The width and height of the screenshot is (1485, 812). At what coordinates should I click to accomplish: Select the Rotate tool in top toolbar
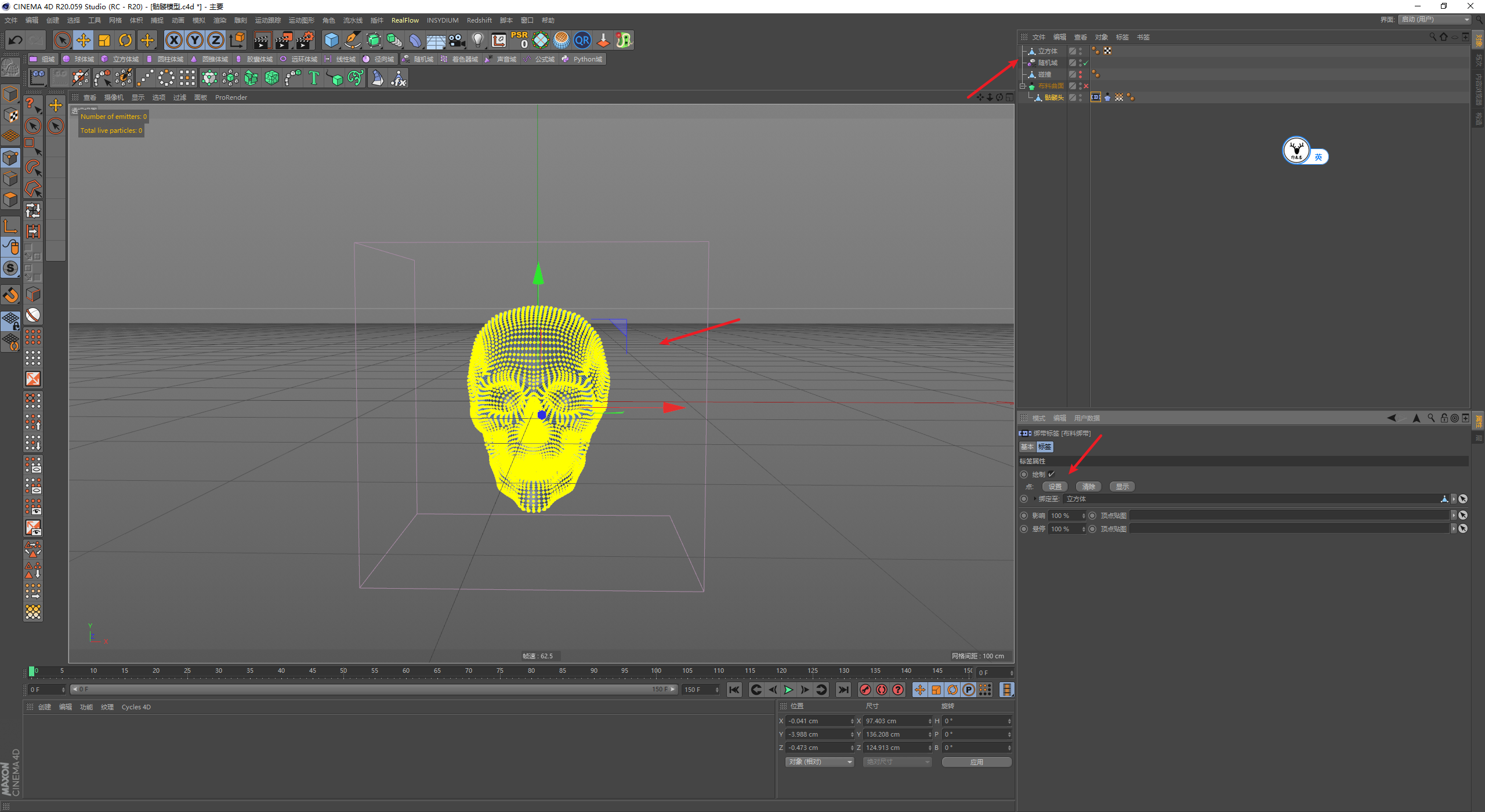tap(125, 40)
